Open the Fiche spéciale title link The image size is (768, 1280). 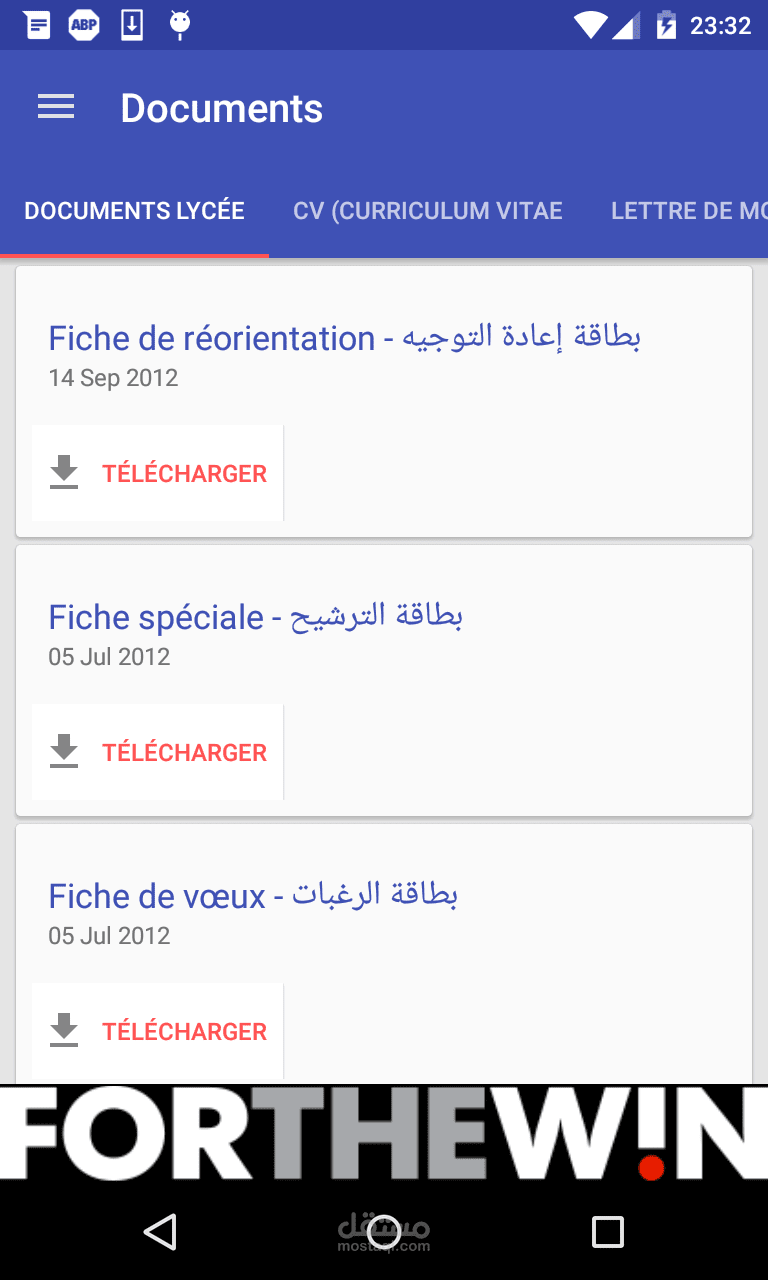pos(255,617)
